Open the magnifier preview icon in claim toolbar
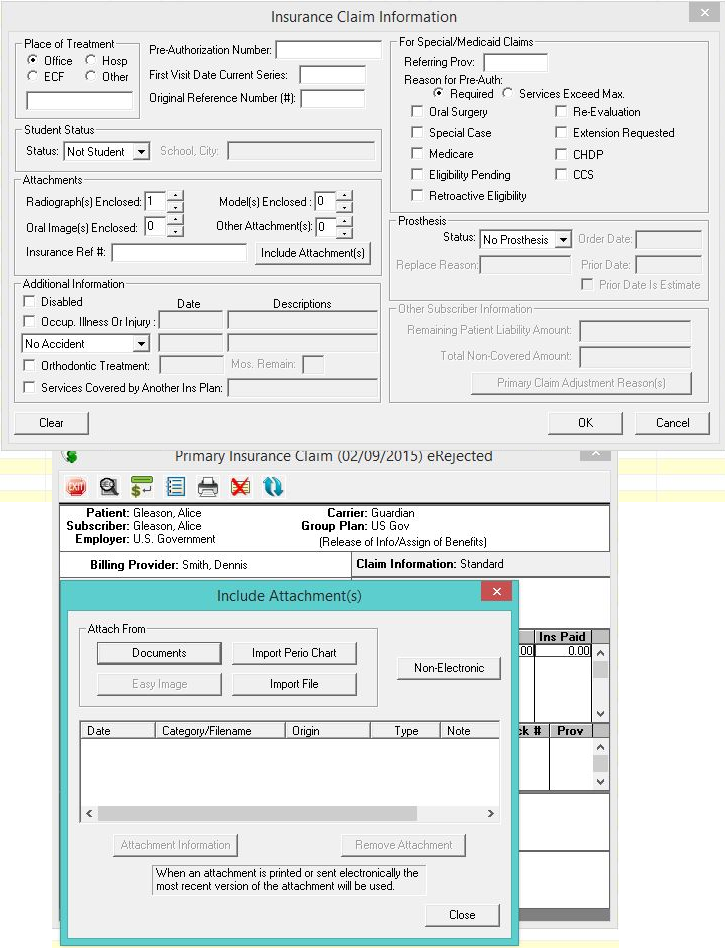Screen dimensions: 725x948 tap(109, 487)
